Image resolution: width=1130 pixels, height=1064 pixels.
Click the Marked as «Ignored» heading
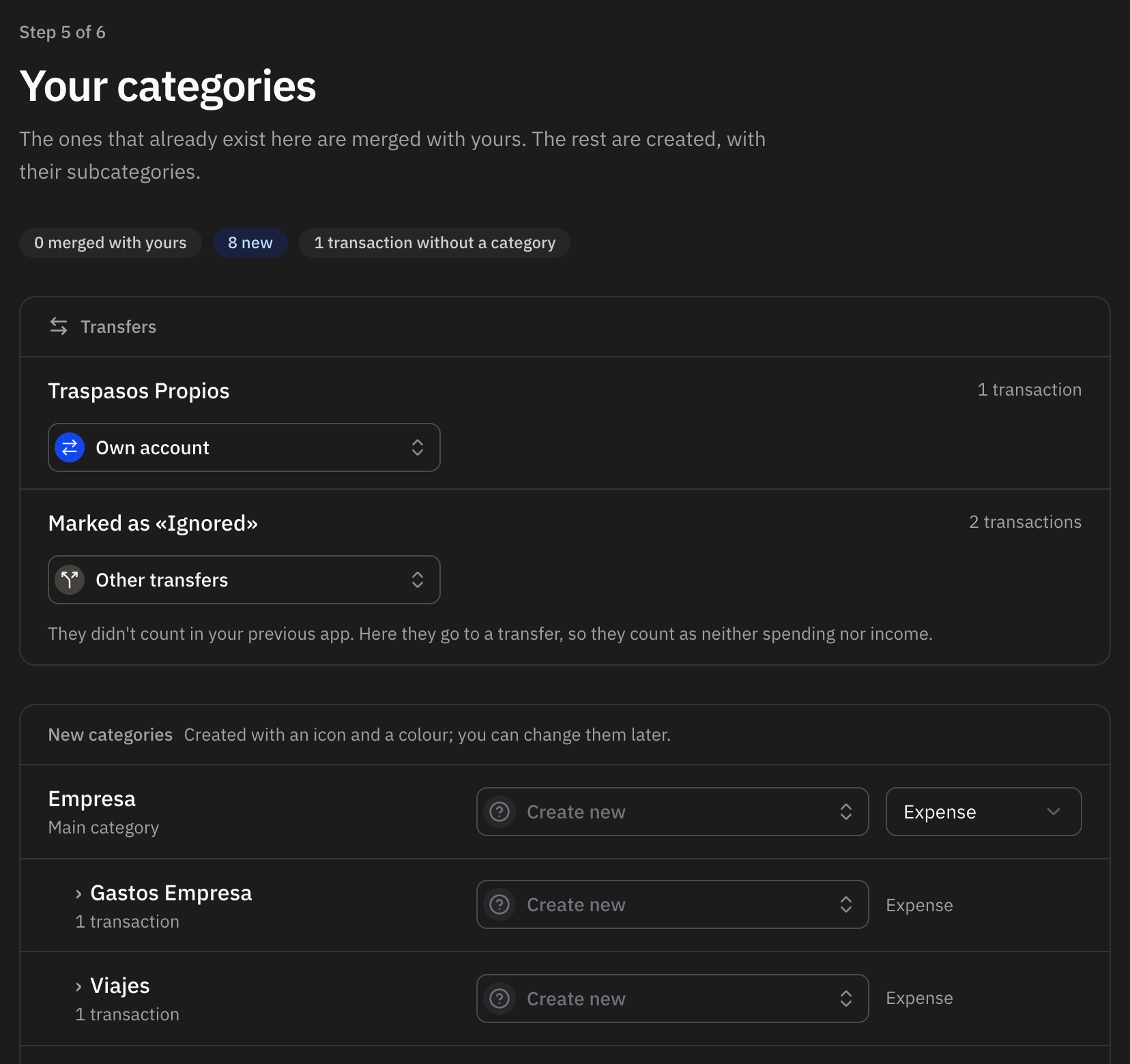tap(154, 523)
